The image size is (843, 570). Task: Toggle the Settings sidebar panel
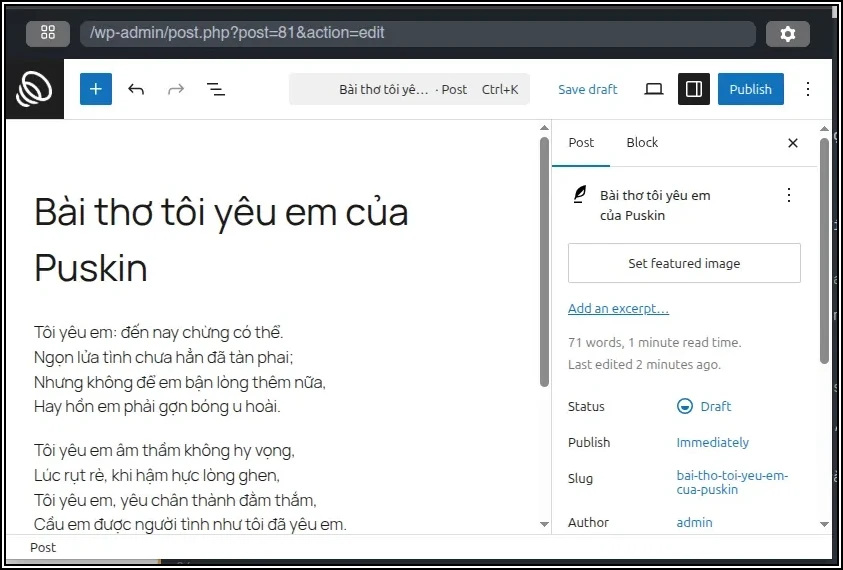click(694, 89)
